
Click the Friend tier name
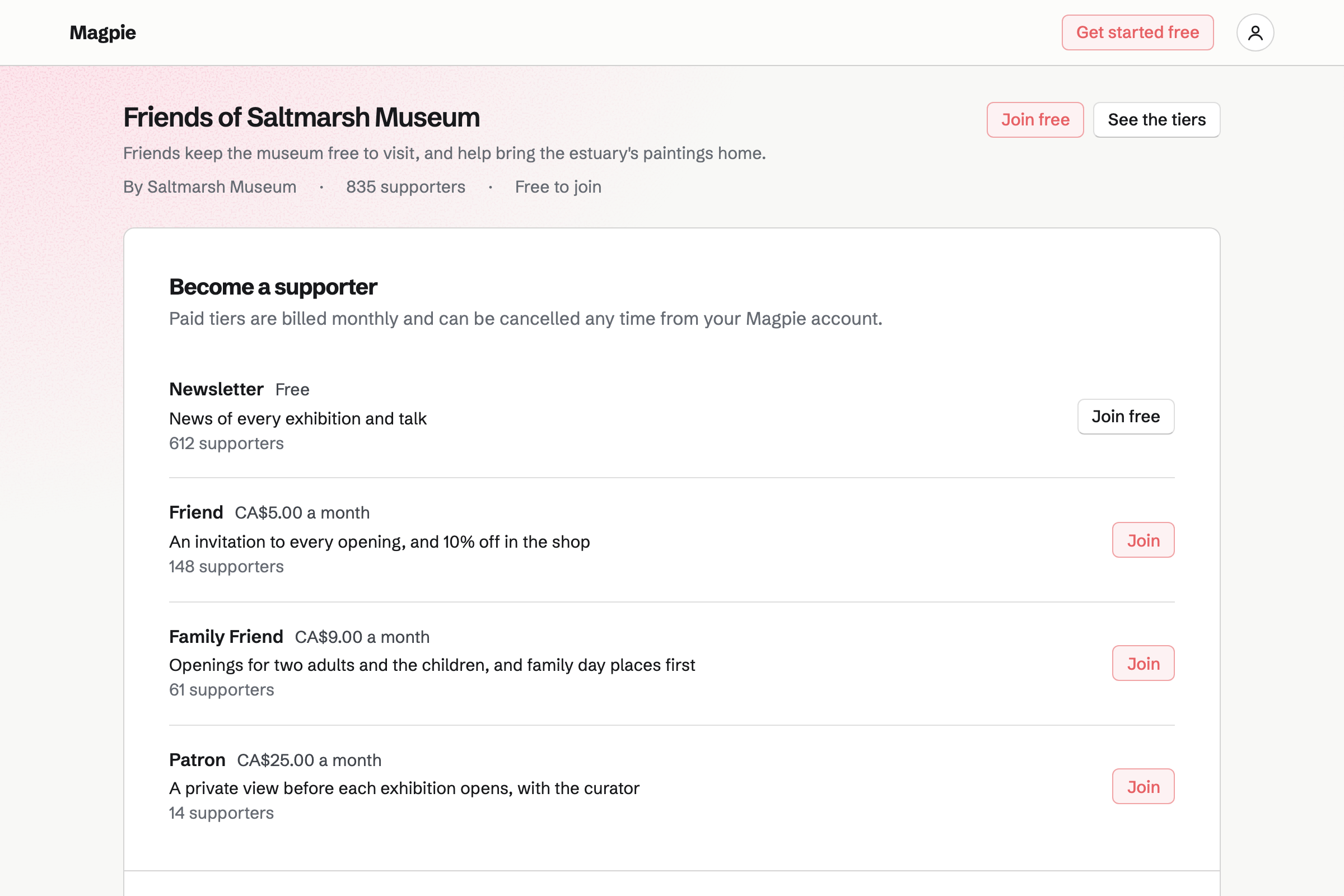196,513
